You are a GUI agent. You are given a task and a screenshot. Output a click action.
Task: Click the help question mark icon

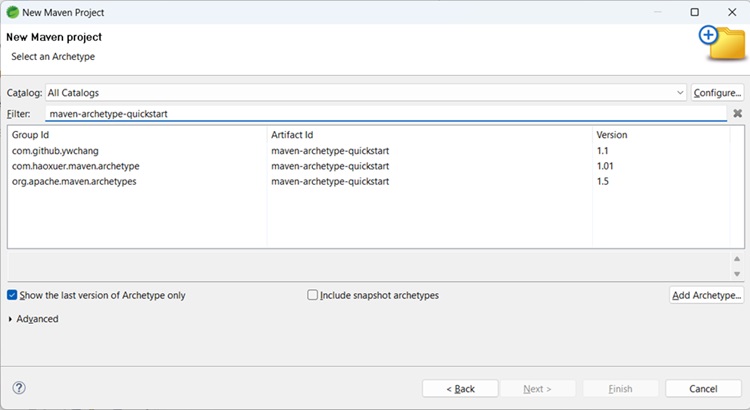point(19,388)
